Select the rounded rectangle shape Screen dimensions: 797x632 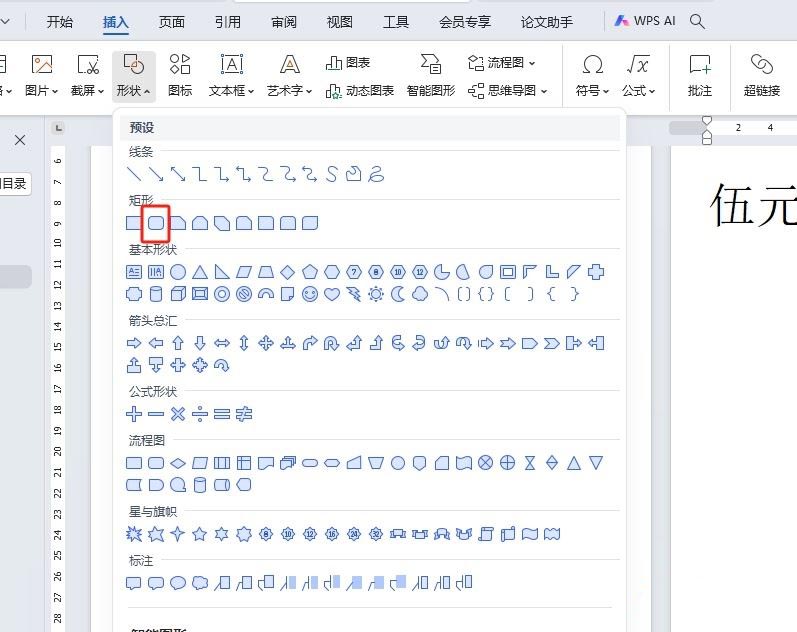click(x=156, y=223)
